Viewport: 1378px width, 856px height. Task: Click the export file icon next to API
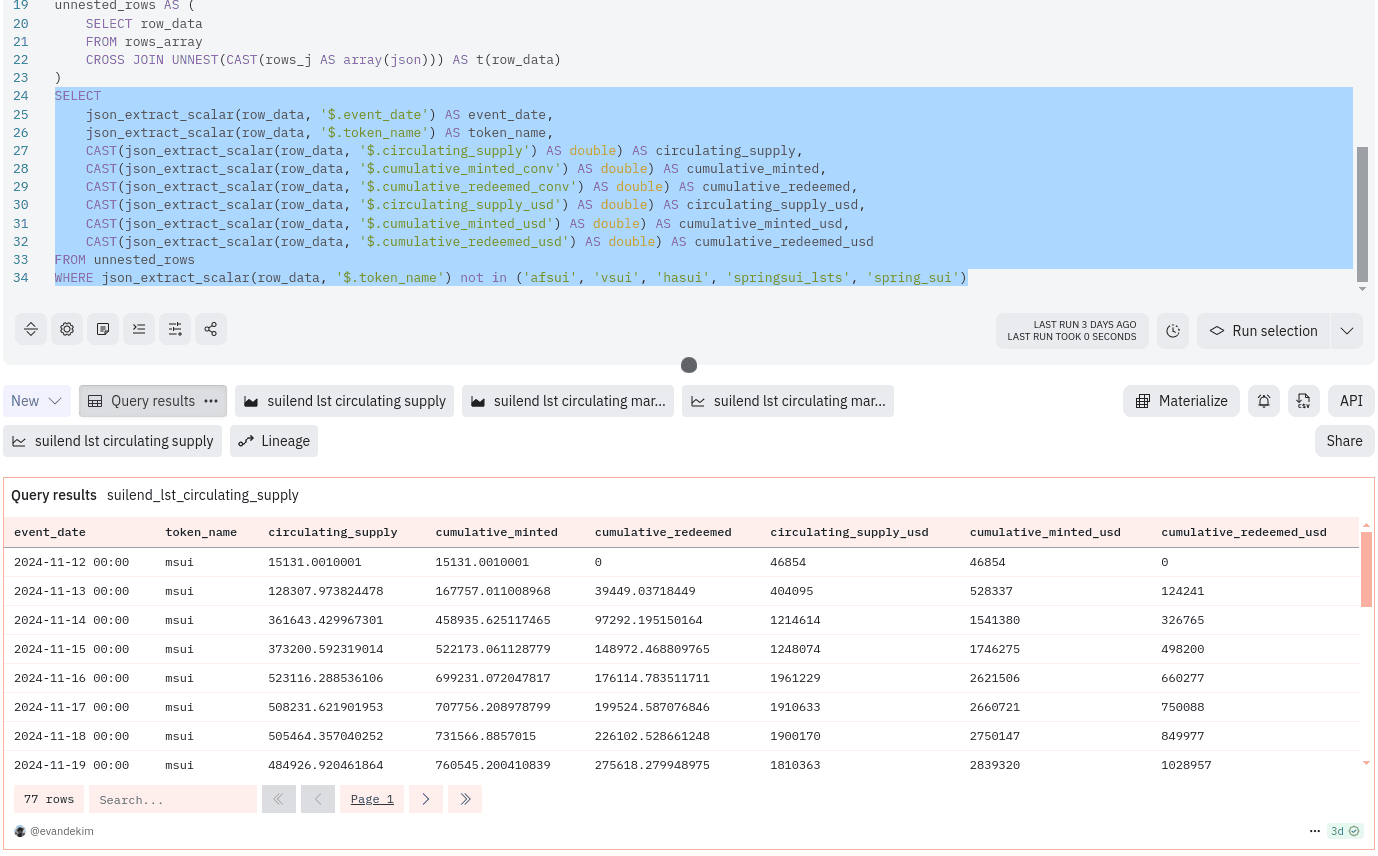[x=1304, y=401]
